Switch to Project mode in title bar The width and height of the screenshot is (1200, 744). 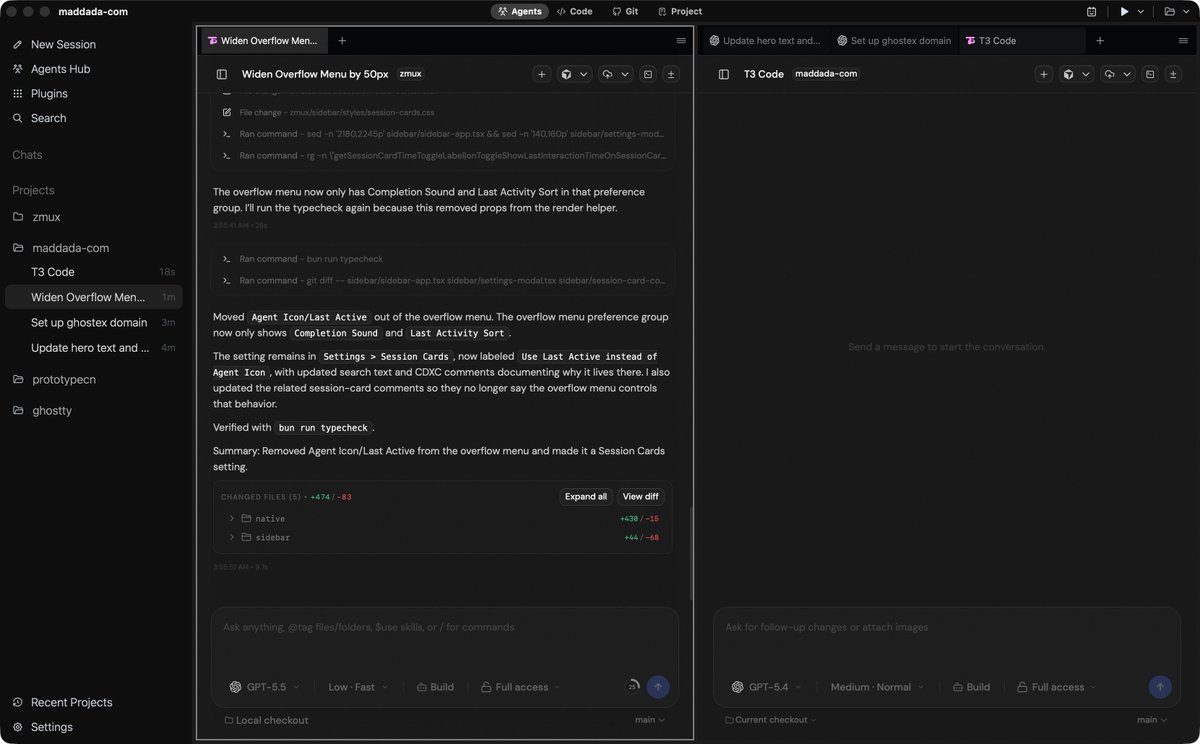click(680, 11)
